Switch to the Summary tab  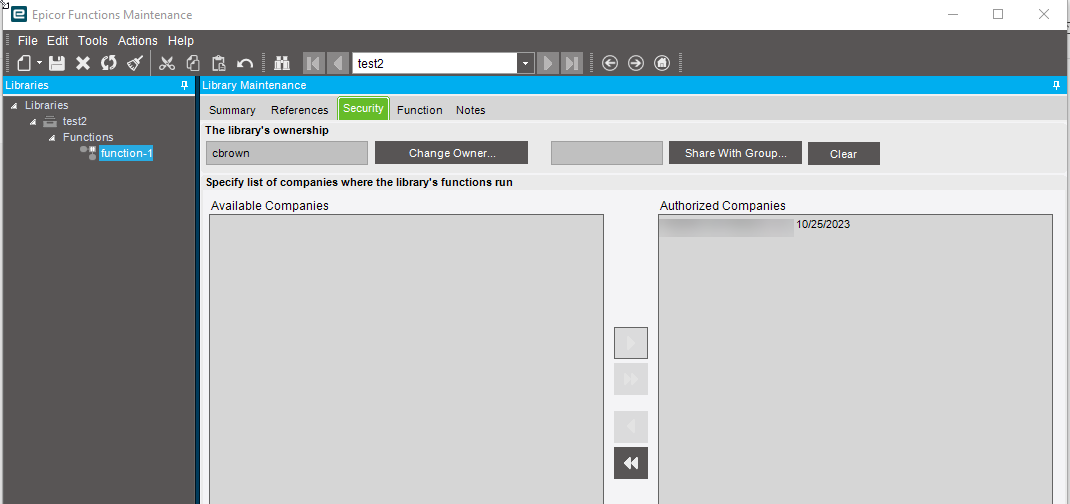tap(232, 110)
